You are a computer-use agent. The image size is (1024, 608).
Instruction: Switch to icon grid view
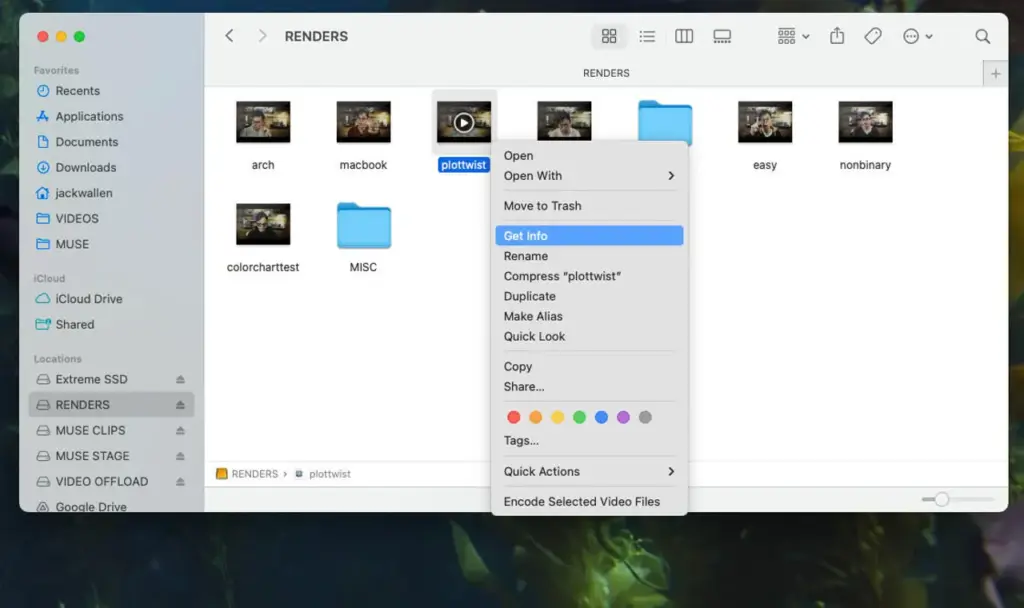tap(608, 37)
